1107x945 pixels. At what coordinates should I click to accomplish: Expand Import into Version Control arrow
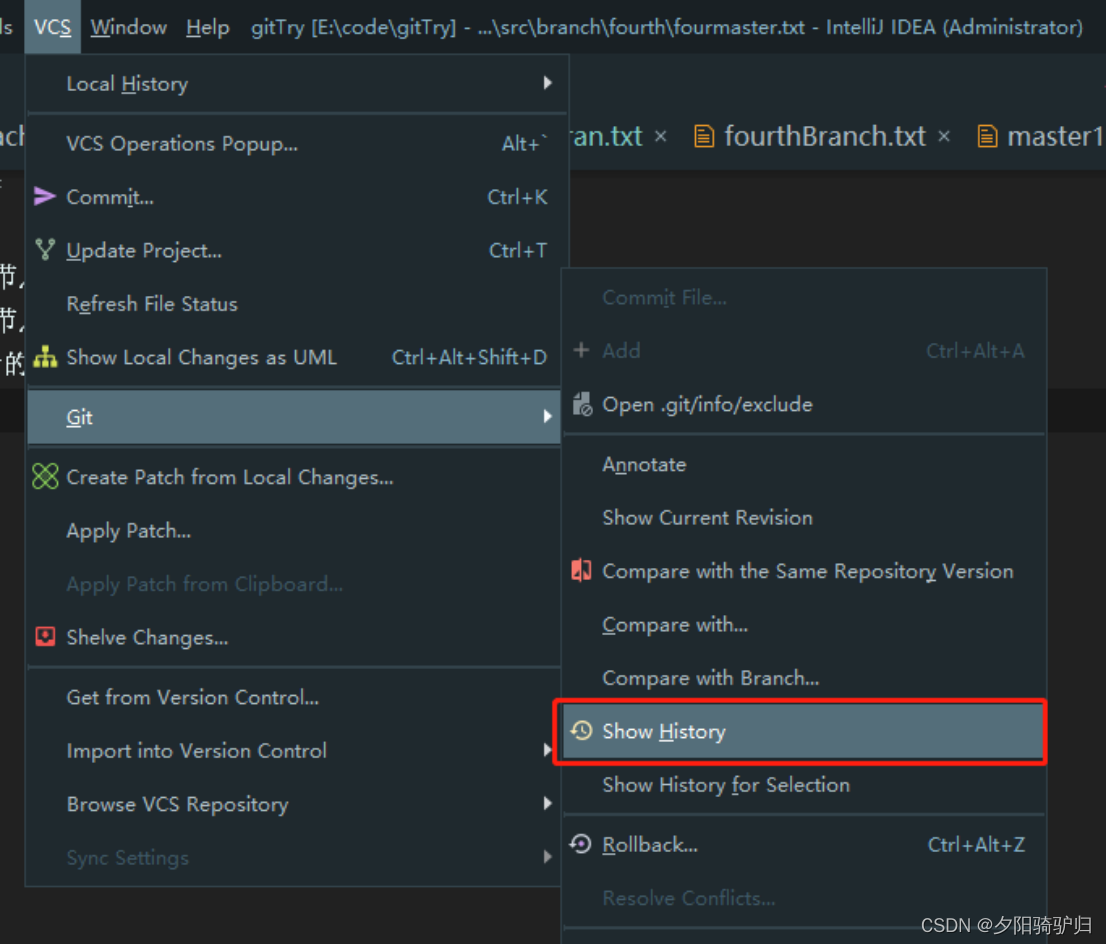click(548, 750)
